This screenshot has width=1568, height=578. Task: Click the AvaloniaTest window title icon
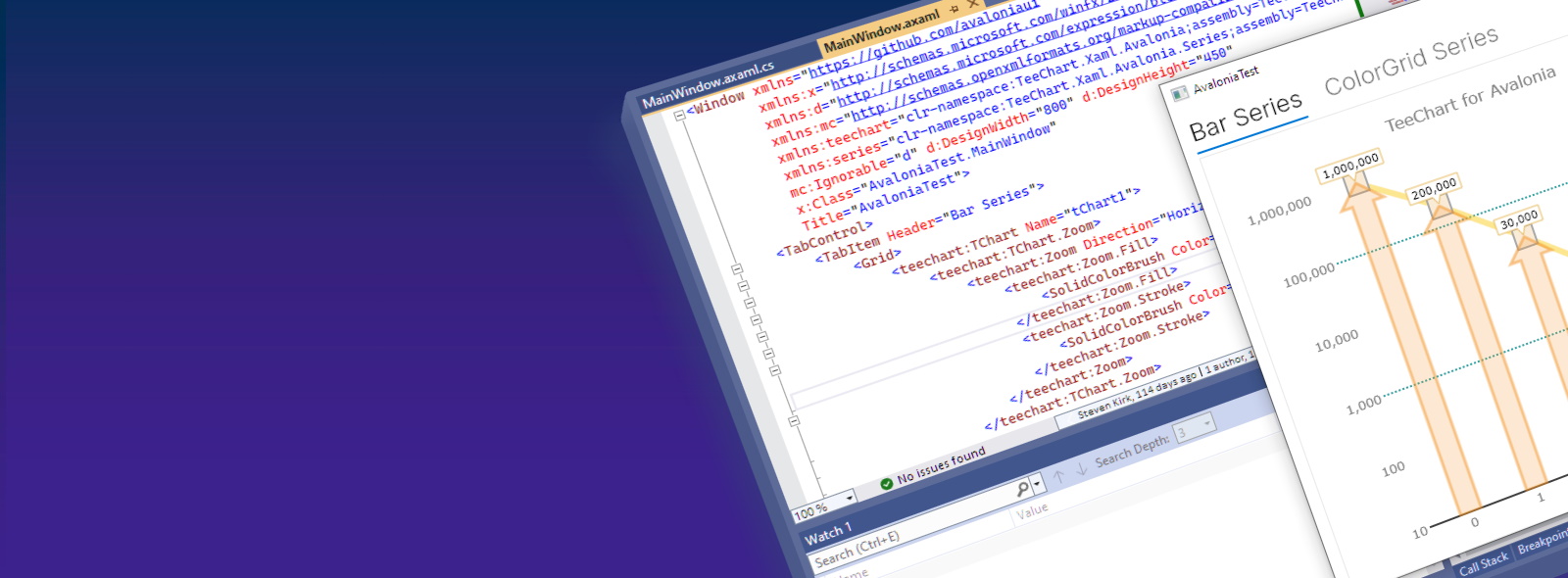coord(1180,93)
